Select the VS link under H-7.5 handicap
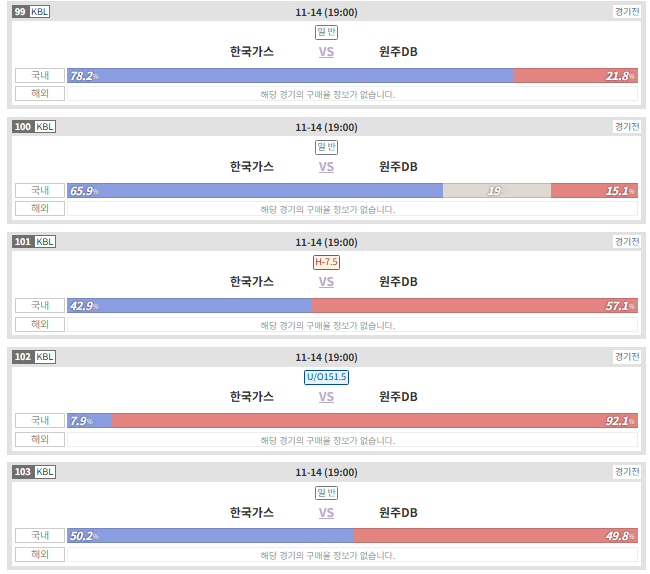 [x=326, y=282]
